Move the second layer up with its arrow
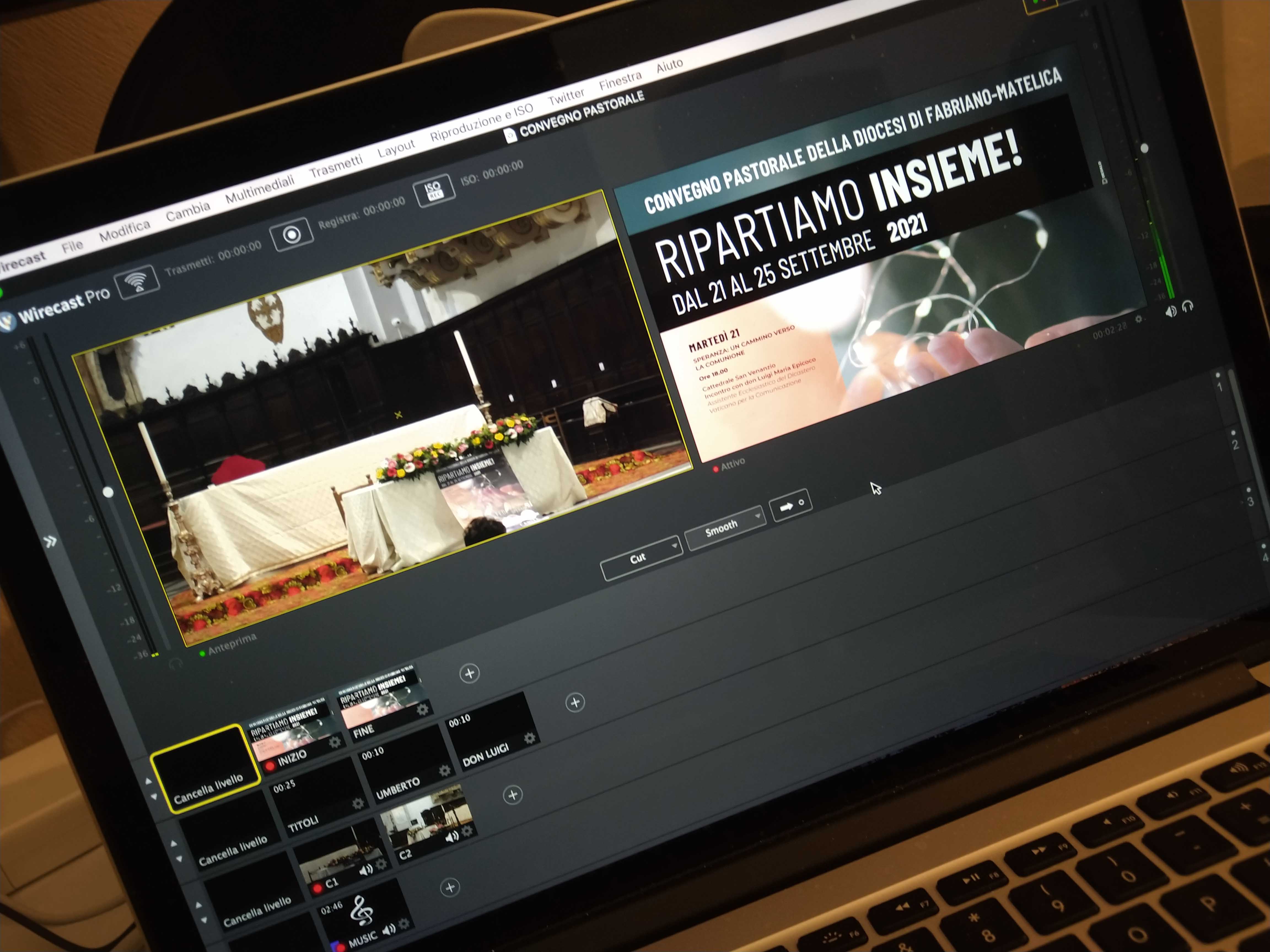The height and width of the screenshot is (952, 1270). pos(174,844)
